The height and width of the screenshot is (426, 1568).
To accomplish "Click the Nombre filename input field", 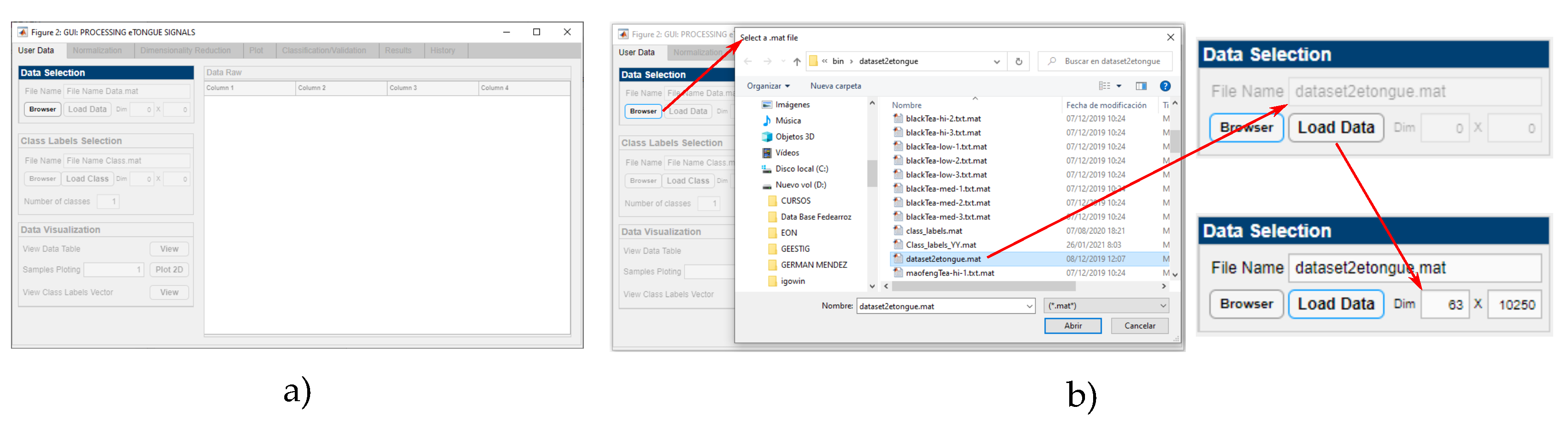I will pos(940,306).
